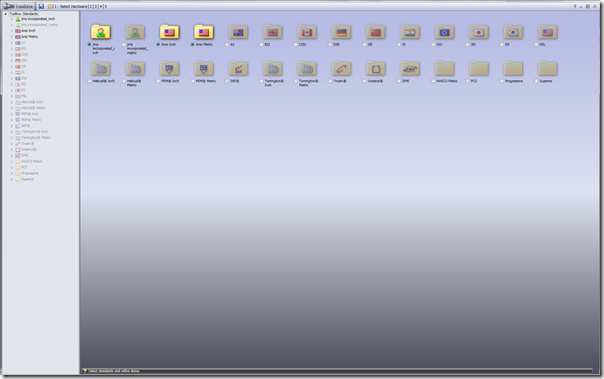
Task: Open the BSI British flag folder
Action: [272, 32]
